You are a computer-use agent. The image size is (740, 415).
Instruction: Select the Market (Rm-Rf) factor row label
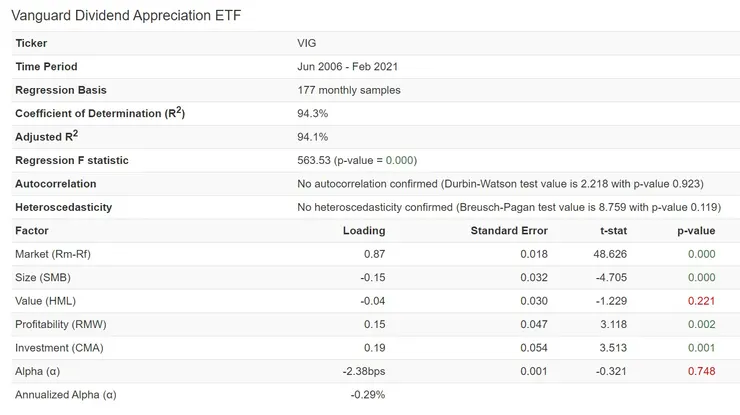[52, 254]
